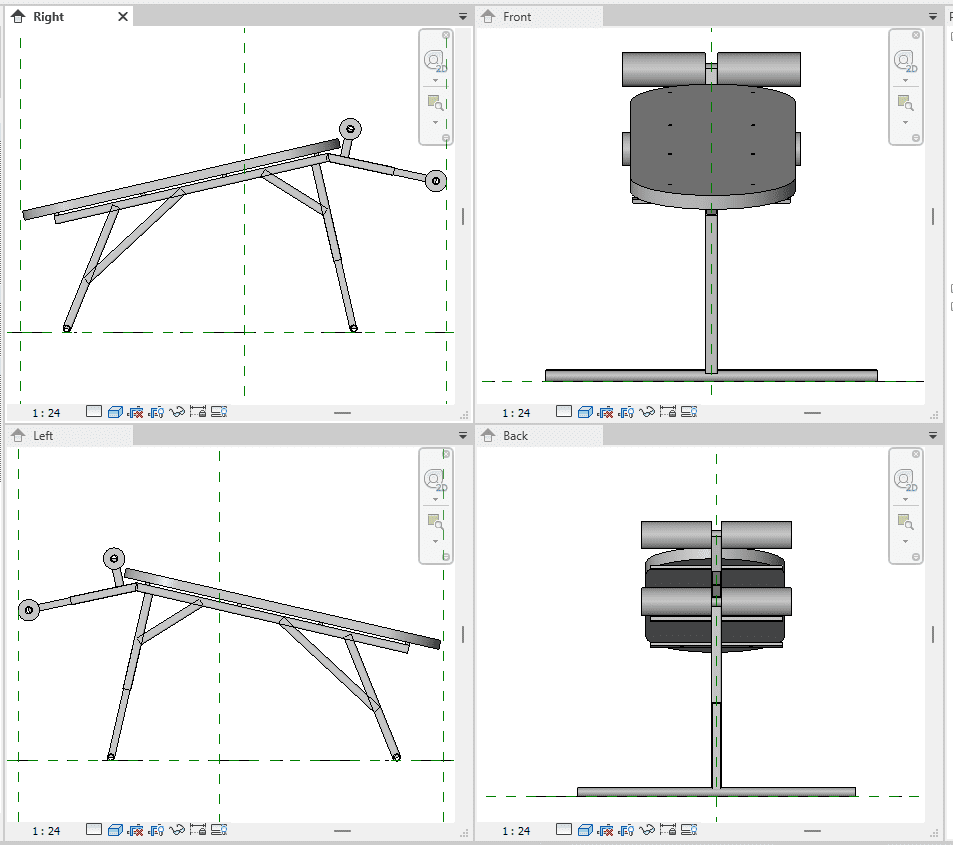Open 2D steering wheel in Left view
This screenshot has width=953, height=845.
pos(435,482)
